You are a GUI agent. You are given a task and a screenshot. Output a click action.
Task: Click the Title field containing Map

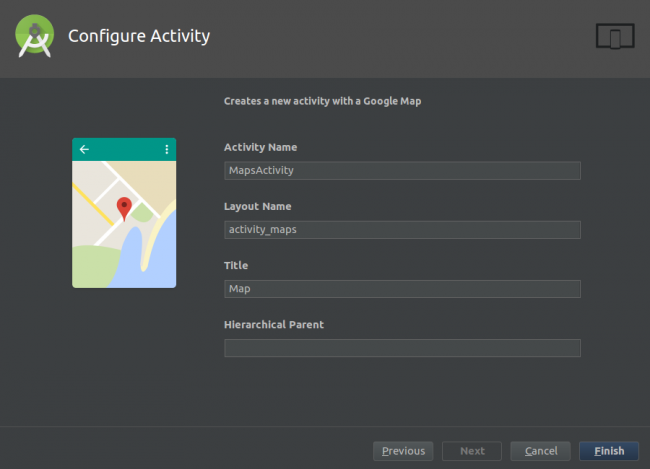pos(402,289)
